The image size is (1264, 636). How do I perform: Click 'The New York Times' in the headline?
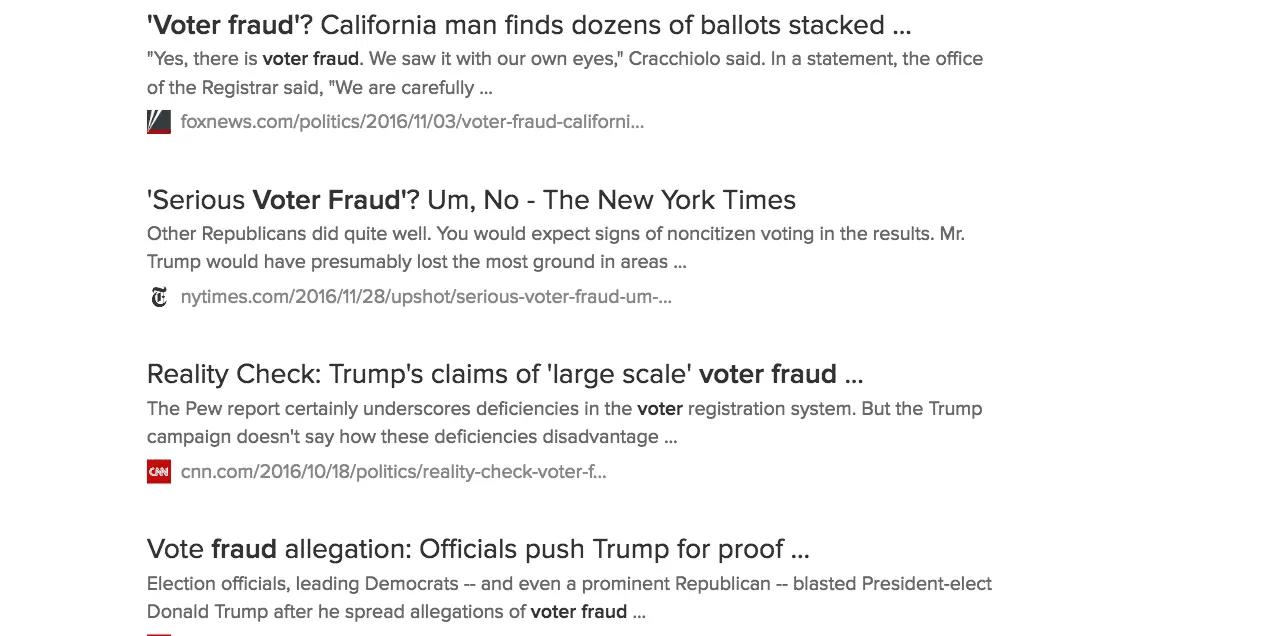tap(669, 200)
